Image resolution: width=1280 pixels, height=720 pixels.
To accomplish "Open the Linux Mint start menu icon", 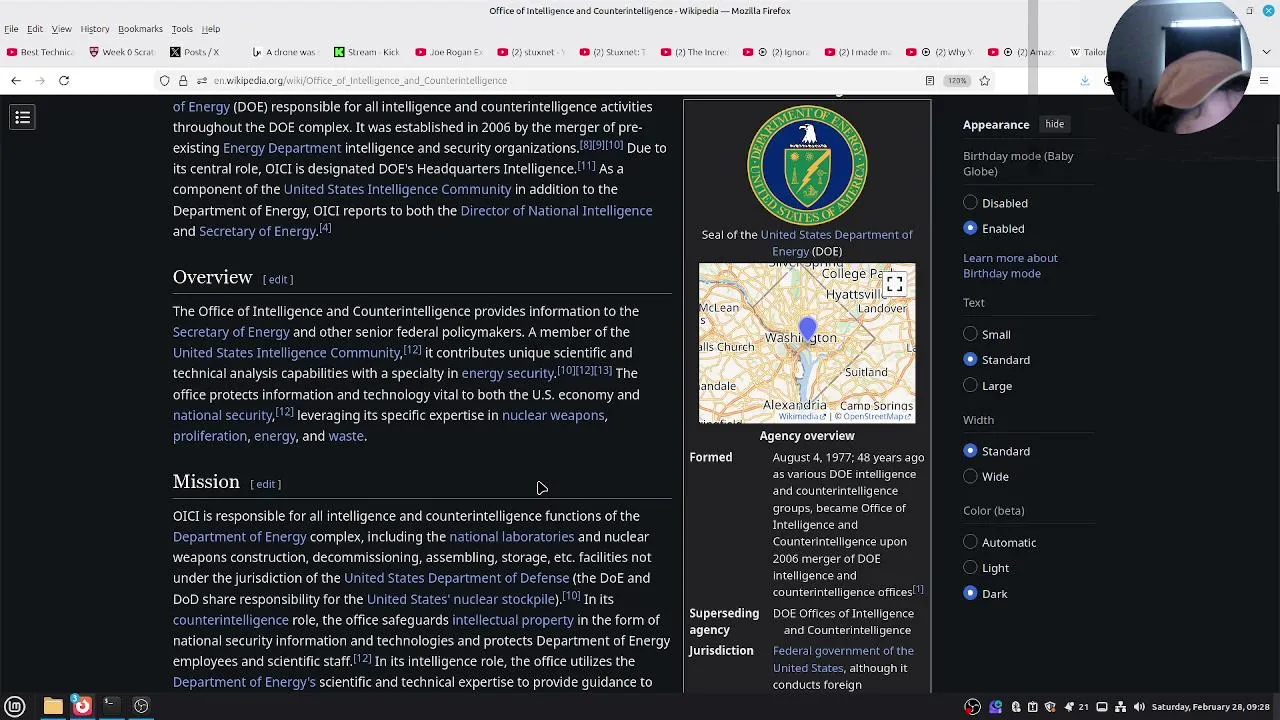I will point(15,706).
